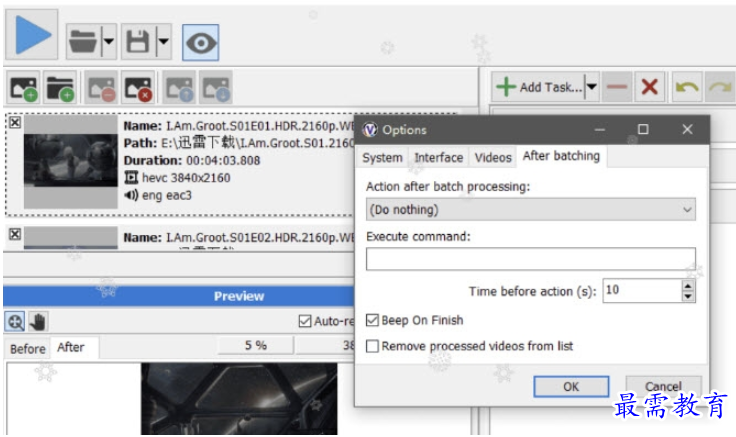Click the Duration 00:04:03.808 text
This screenshot has height=437, width=736.
(192, 161)
